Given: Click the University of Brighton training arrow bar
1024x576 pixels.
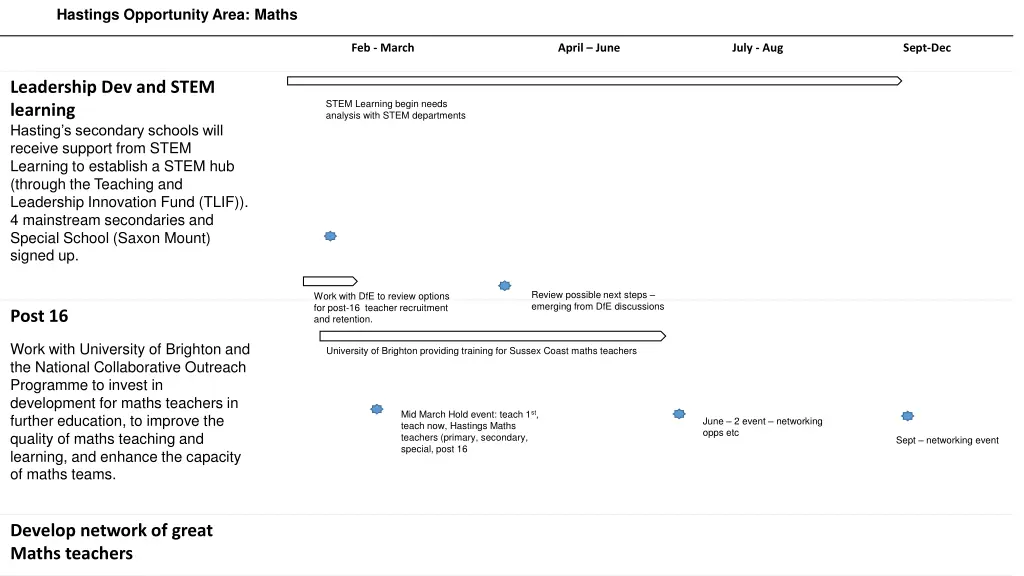Looking at the screenshot, I should coord(492,336).
